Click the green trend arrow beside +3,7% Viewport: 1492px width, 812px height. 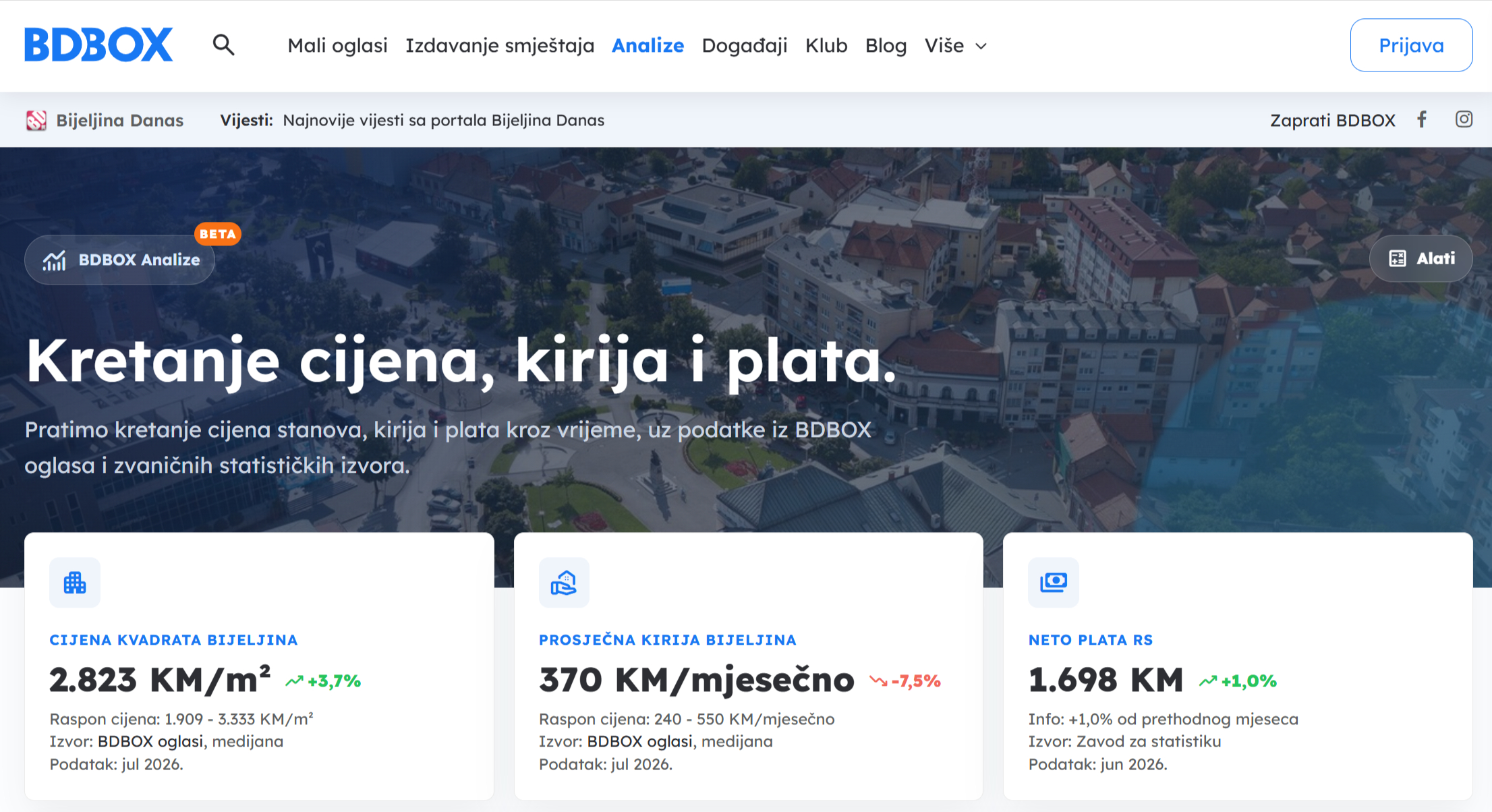pos(294,681)
